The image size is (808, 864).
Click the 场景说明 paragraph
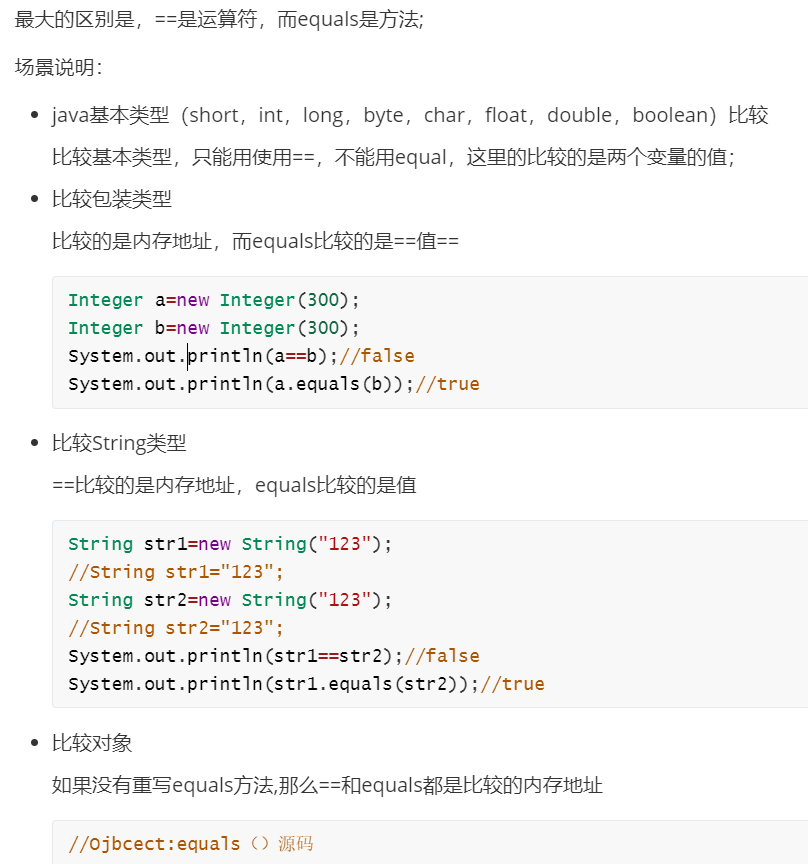[58, 68]
